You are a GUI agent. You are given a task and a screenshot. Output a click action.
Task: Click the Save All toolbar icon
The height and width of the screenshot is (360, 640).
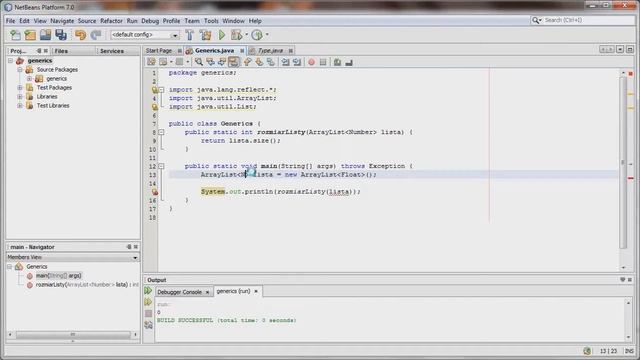(61, 35)
